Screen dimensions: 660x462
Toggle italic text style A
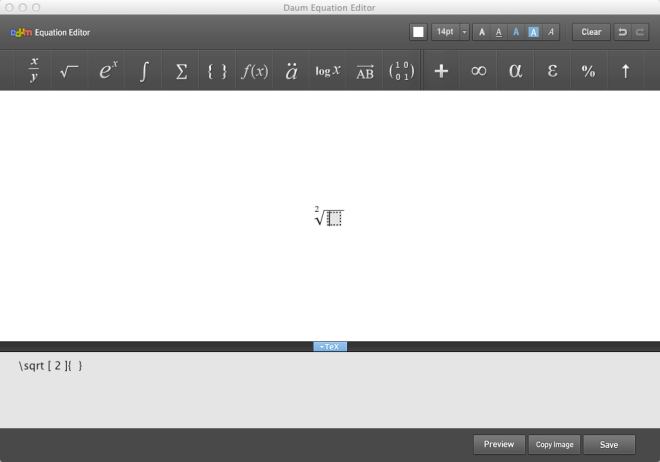(551, 32)
